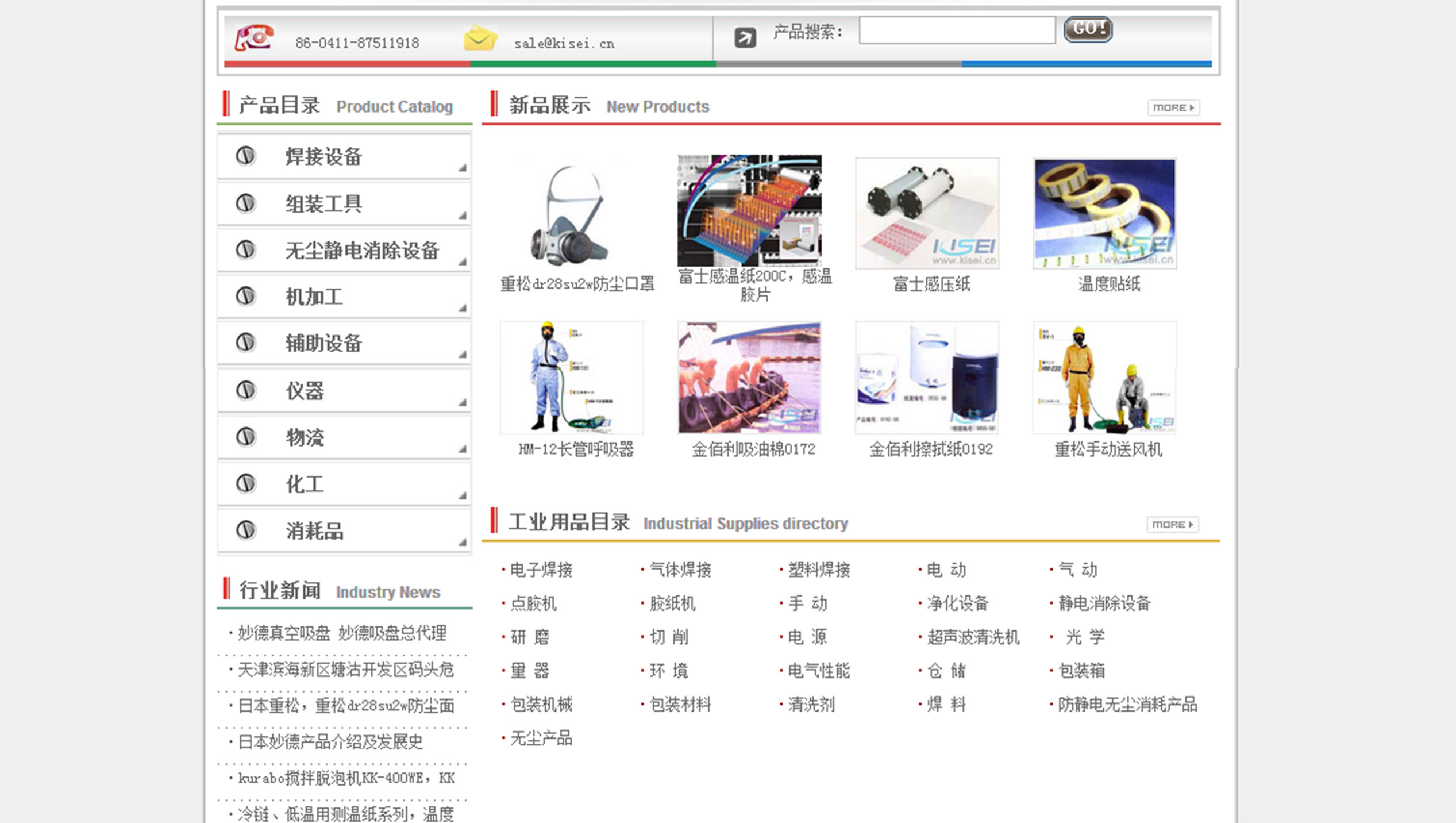Open the 辅助设备 catalog menu item

(x=323, y=344)
